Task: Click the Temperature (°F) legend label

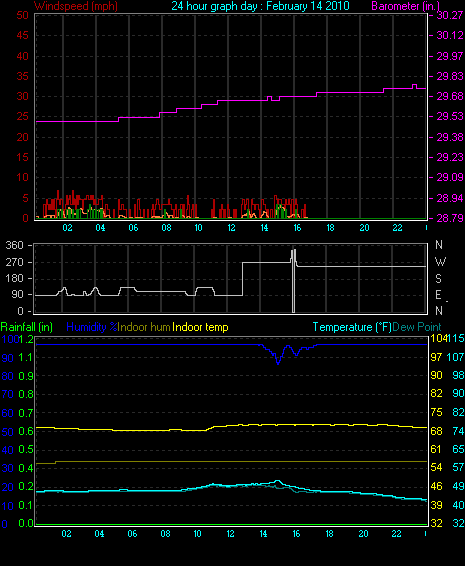Action: pos(352,327)
